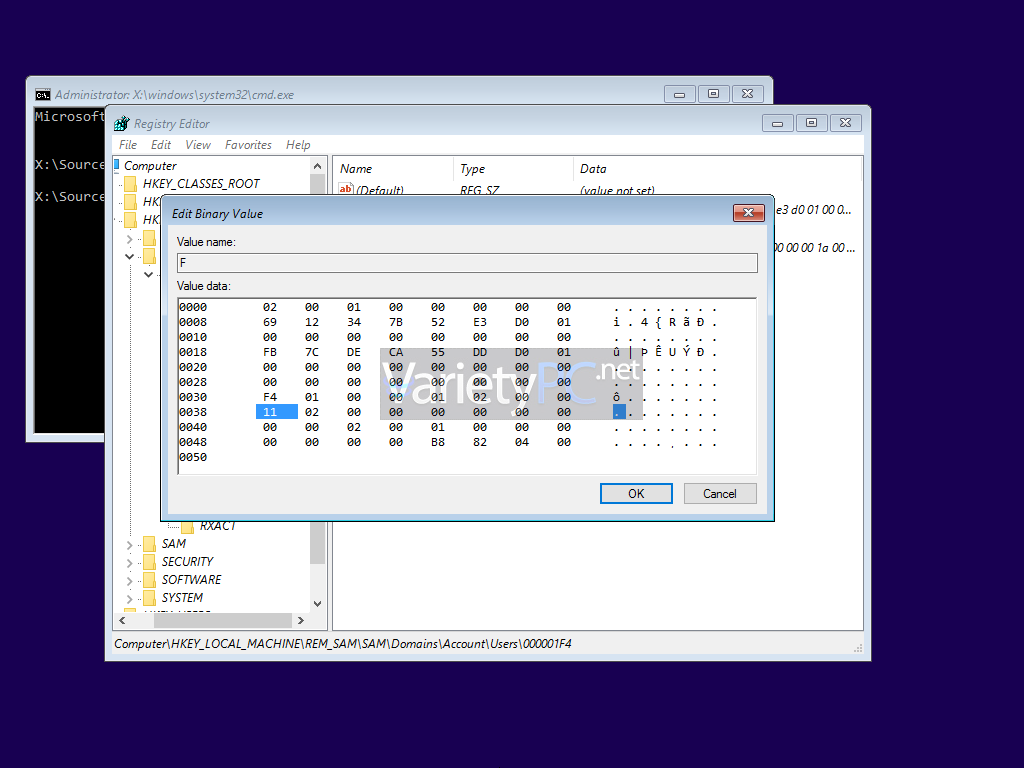The height and width of the screenshot is (768, 1024).
Task: Maximize the cmd.exe window
Action: 713,94
